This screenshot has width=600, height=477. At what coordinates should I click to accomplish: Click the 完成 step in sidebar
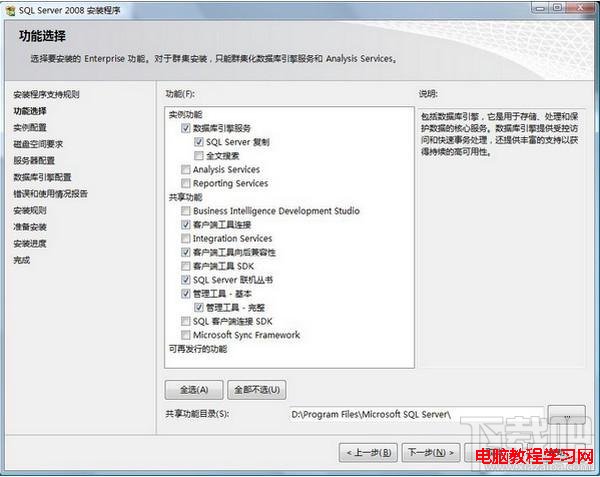point(22,260)
